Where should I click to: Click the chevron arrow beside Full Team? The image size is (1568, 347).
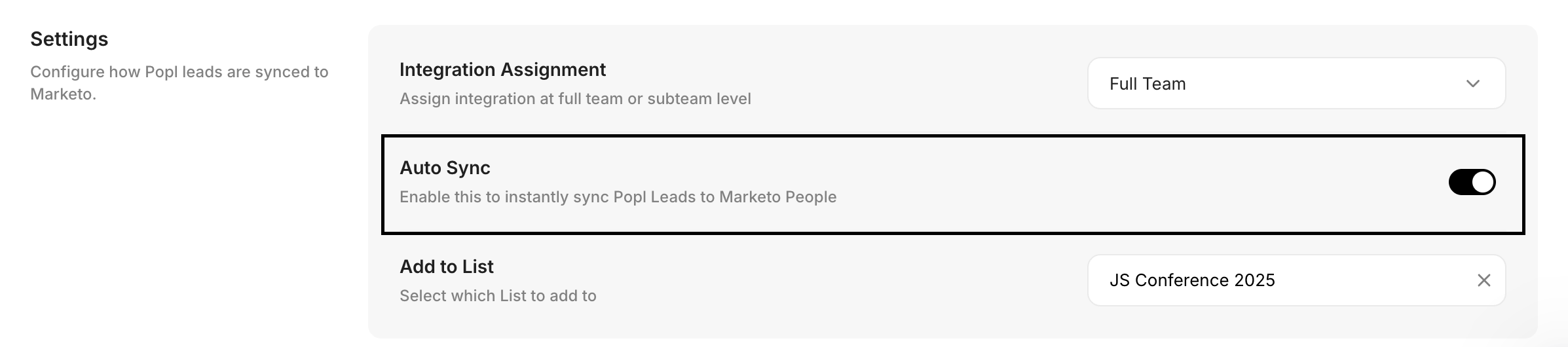1472,84
